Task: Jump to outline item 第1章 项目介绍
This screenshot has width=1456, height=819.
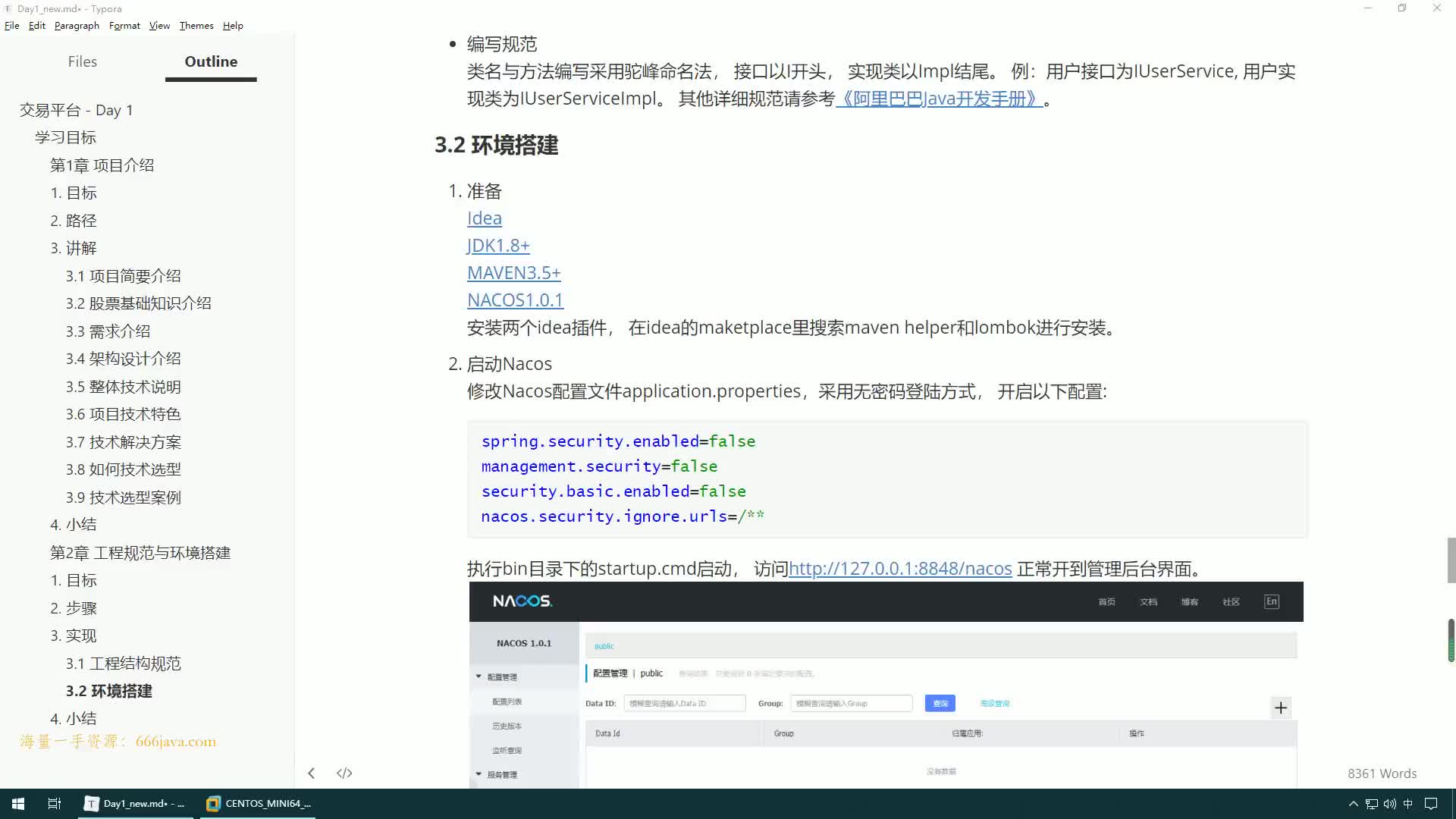Action: click(102, 165)
